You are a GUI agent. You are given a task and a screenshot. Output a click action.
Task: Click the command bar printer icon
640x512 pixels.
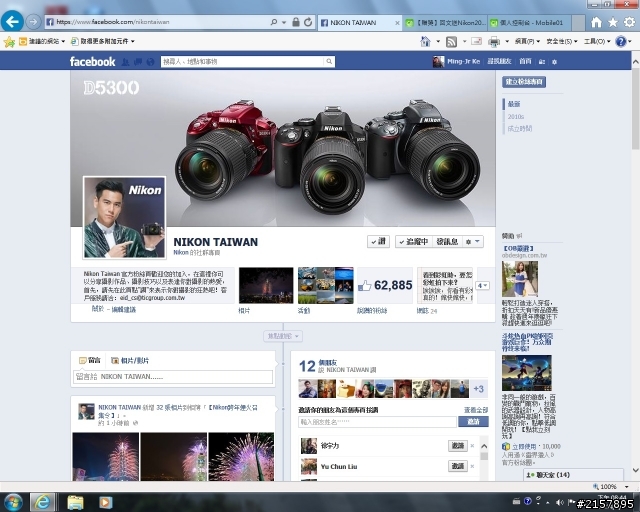pyautogui.click(x=494, y=41)
